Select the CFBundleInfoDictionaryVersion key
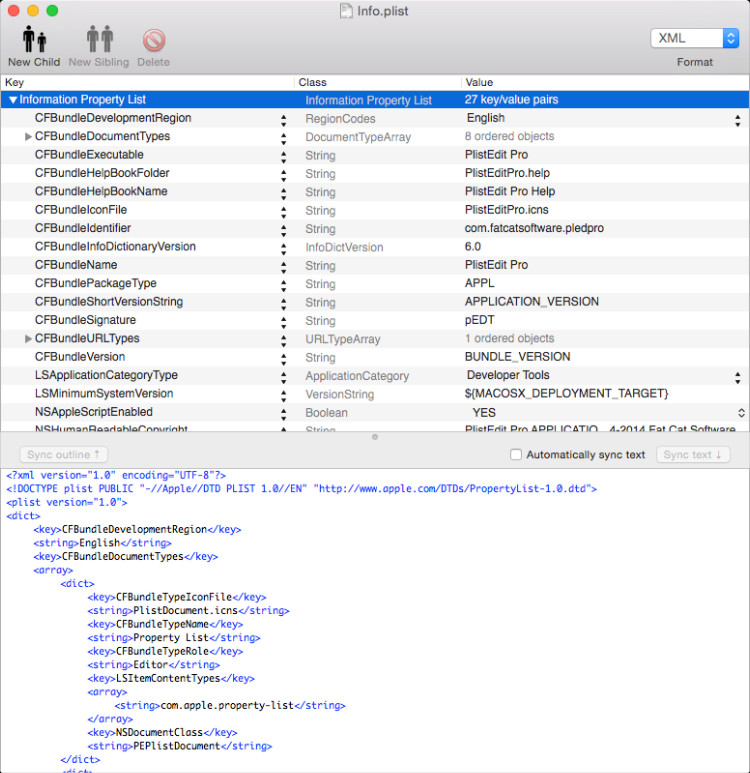 [115, 246]
